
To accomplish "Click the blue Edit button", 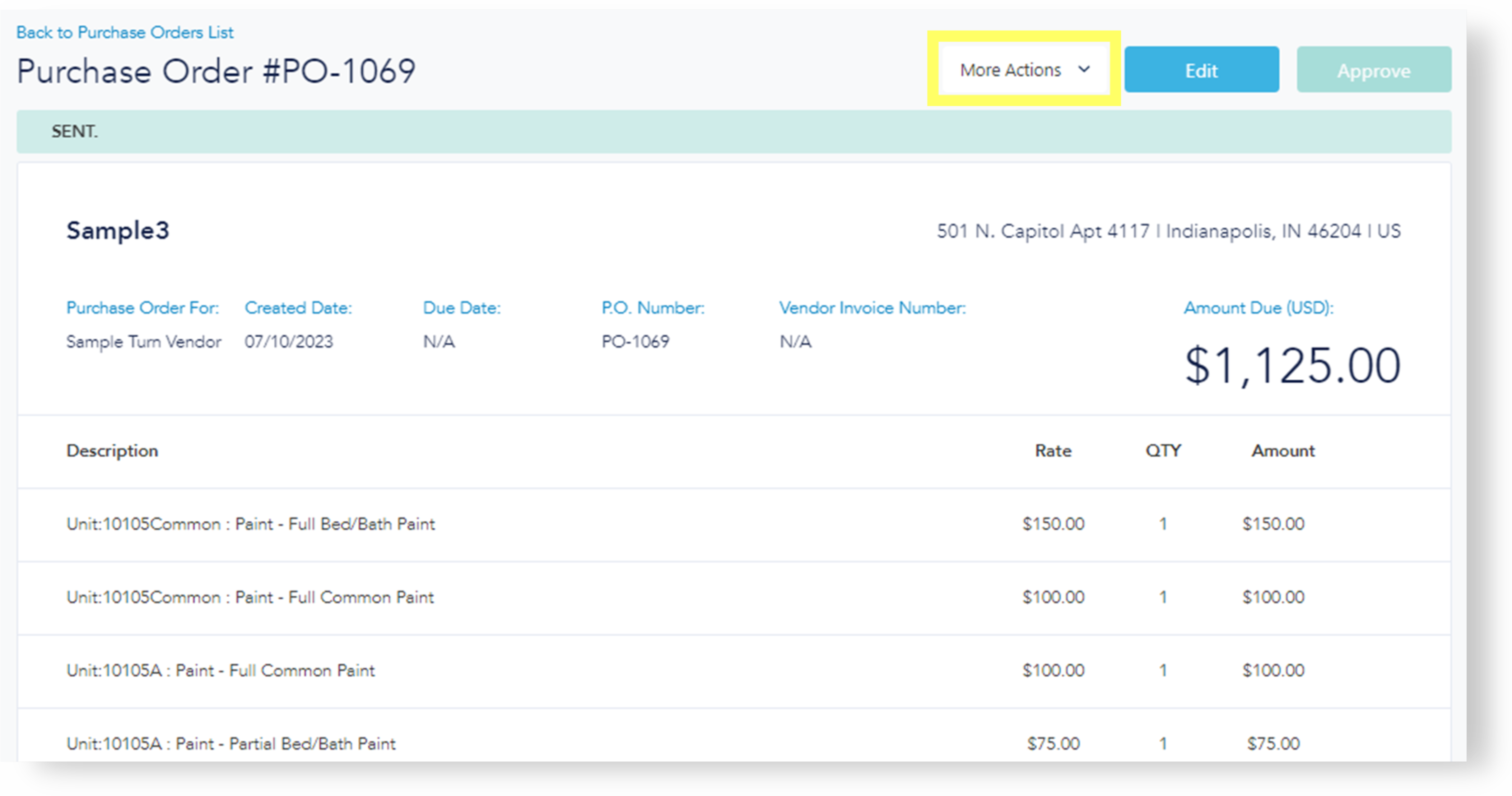I will coord(1201,70).
